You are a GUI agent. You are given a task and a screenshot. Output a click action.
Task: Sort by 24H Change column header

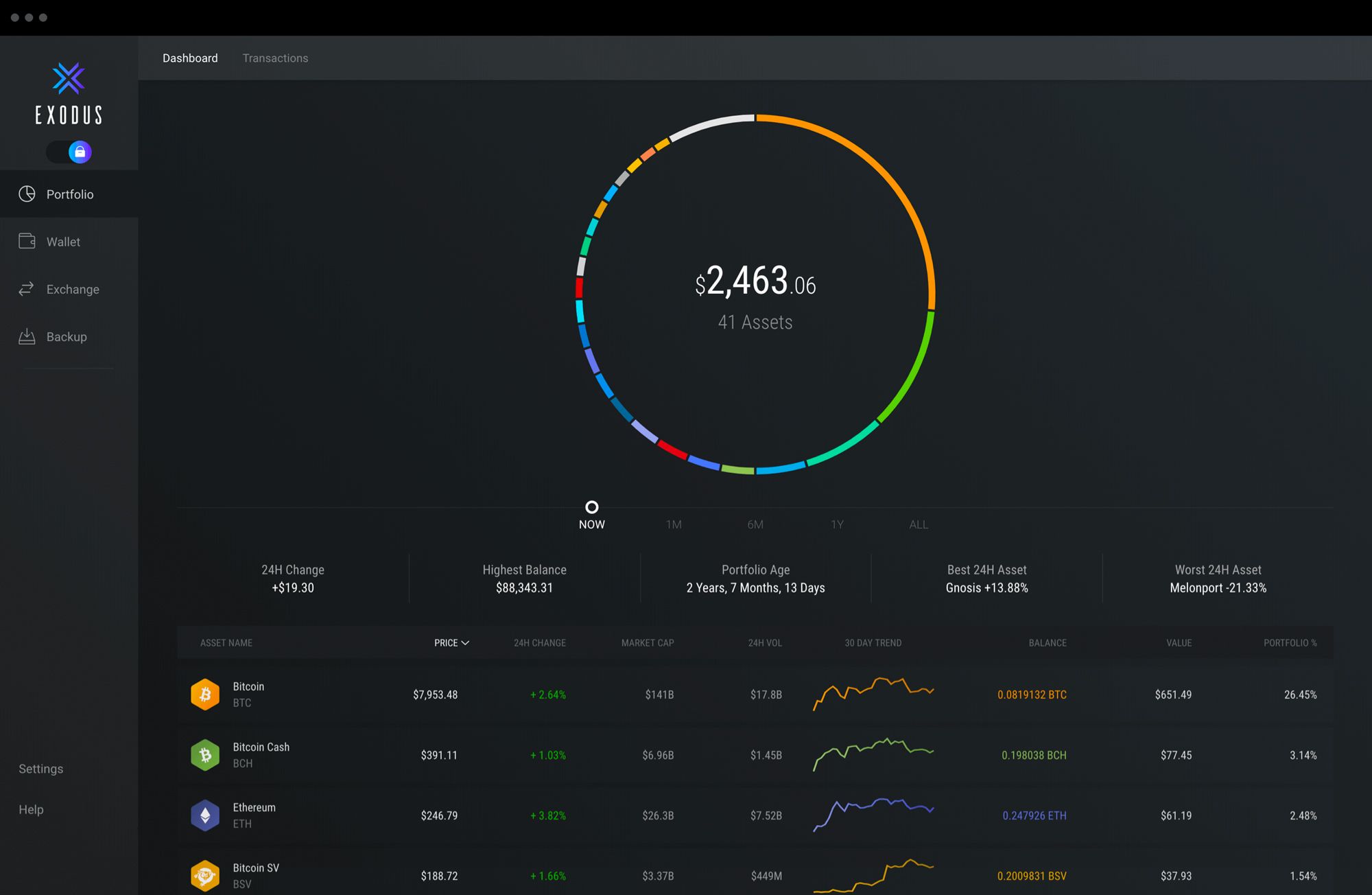coord(539,643)
